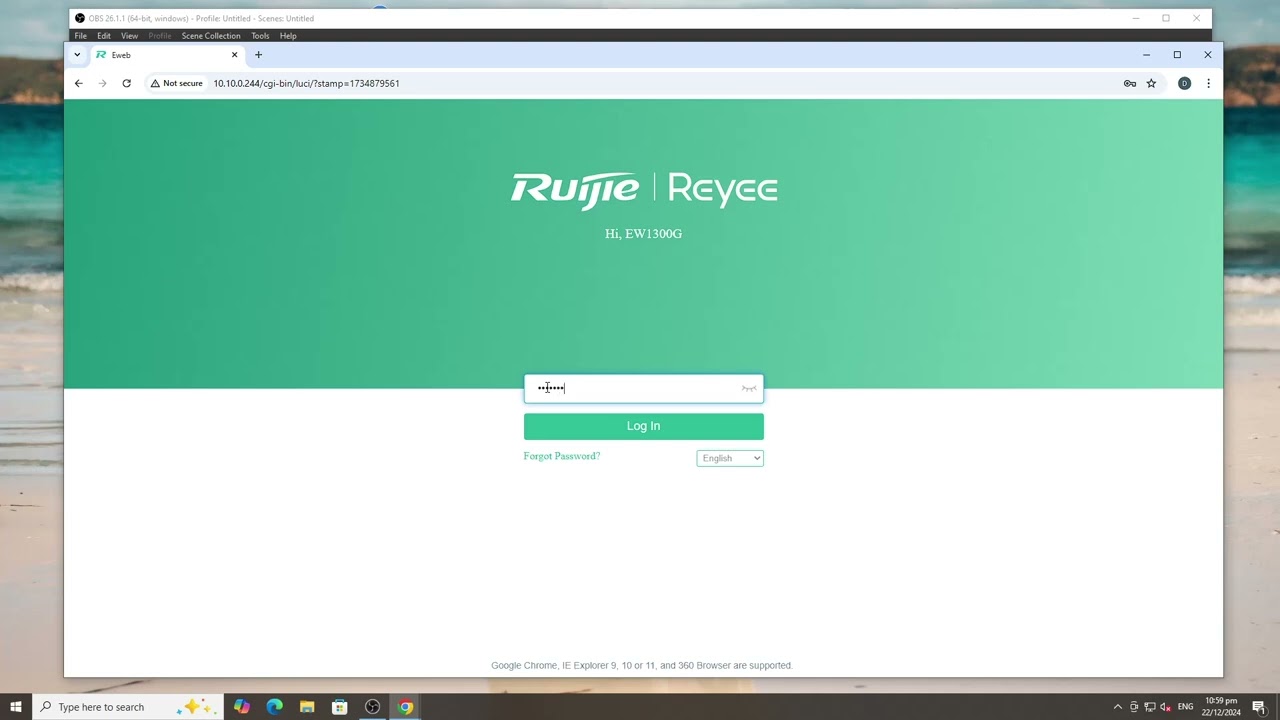Open the notification center icon
This screenshot has width=1280, height=720.
(1259, 707)
